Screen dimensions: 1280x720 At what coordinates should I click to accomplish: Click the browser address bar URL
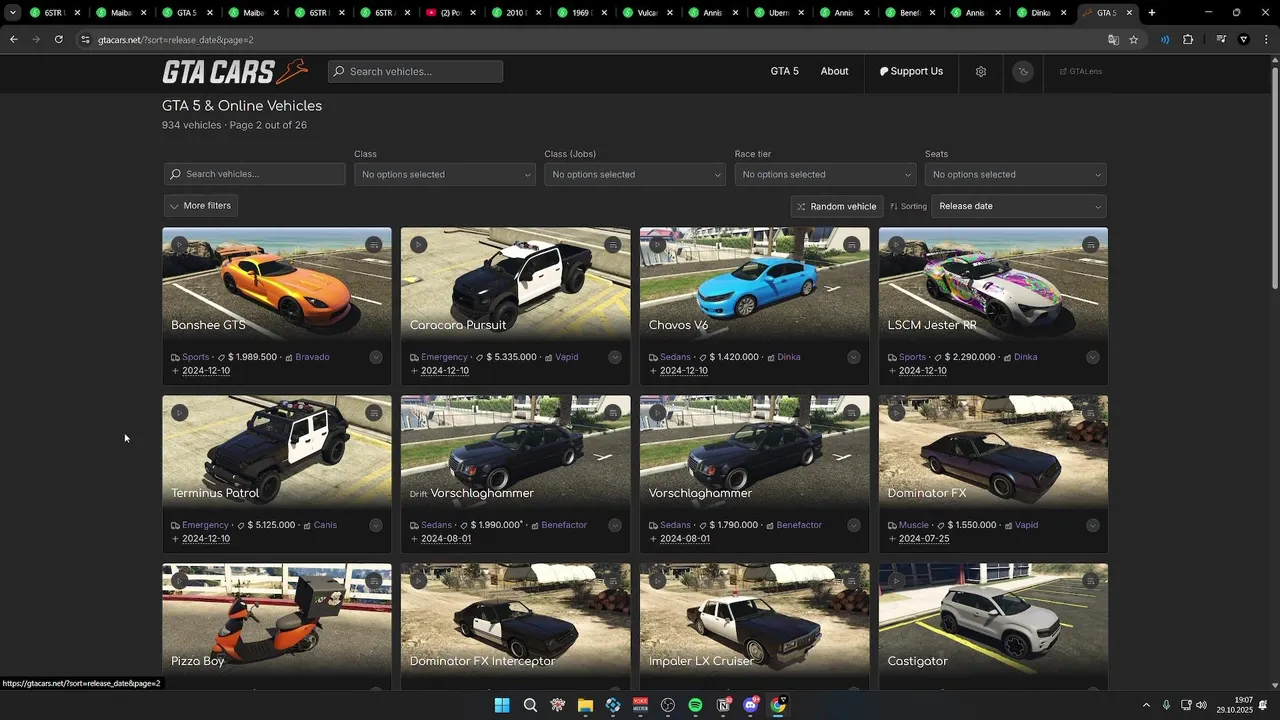pos(175,40)
